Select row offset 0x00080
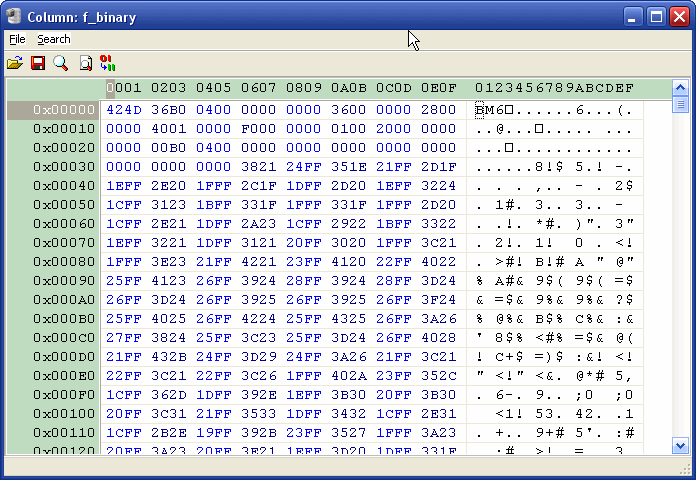The width and height of the screenshot is (696, 480). click(64, 262)
